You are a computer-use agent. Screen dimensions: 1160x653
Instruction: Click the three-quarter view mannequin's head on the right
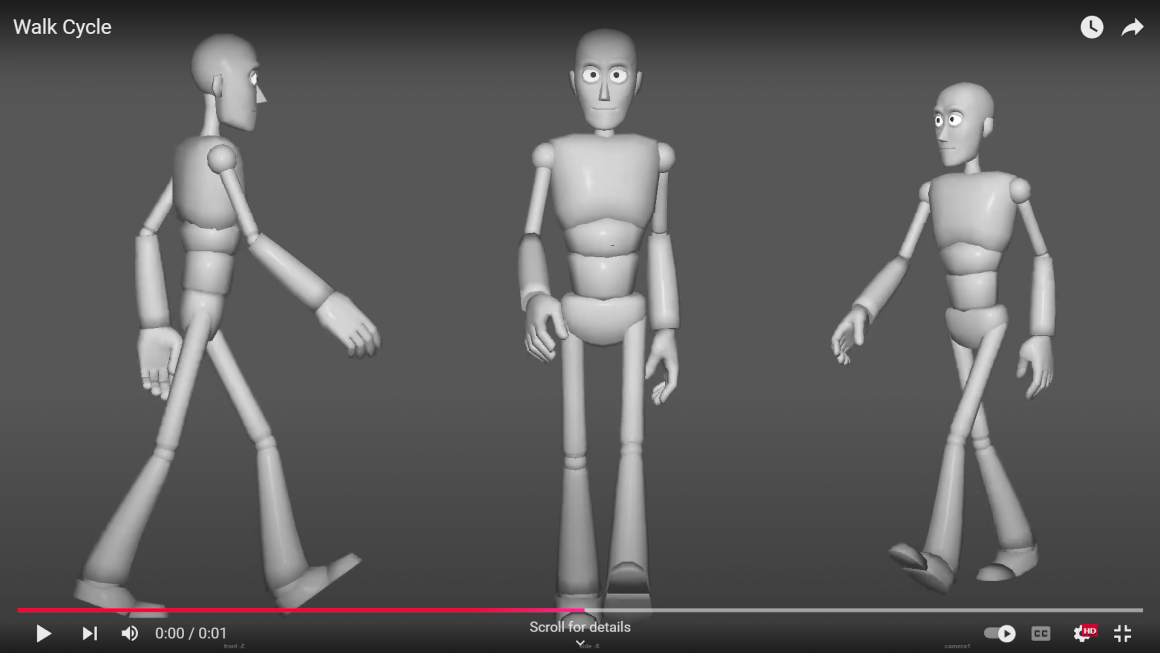pyautogui.click(x=962, y=122)
